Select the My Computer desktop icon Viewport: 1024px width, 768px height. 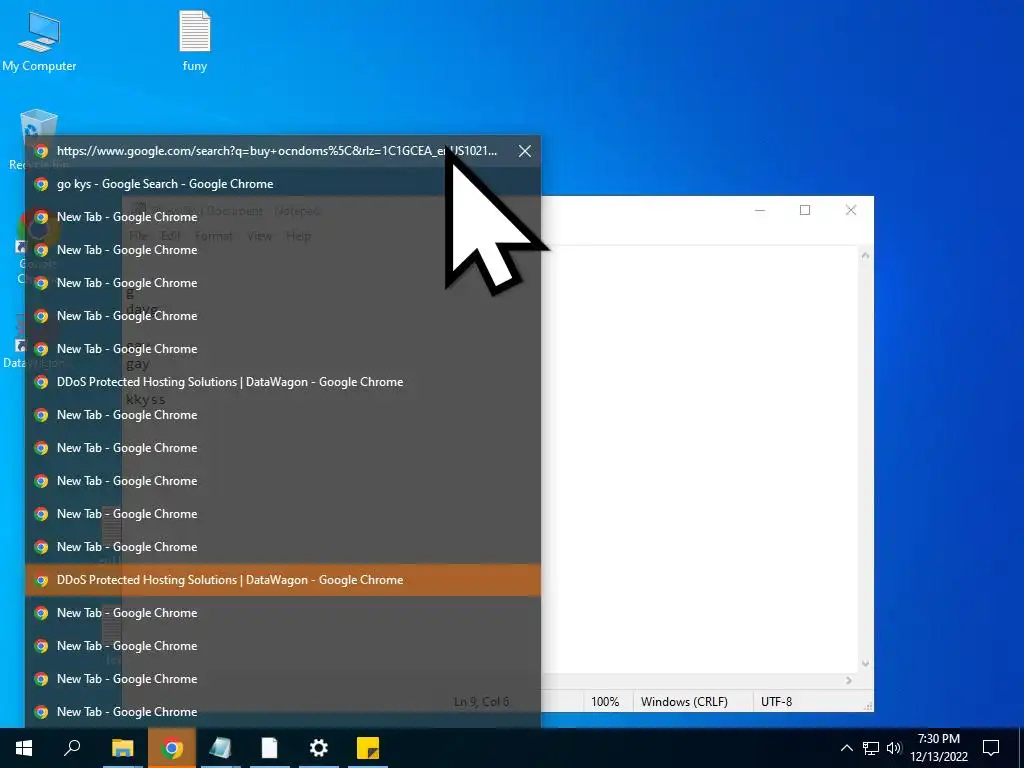coord(39,41)
